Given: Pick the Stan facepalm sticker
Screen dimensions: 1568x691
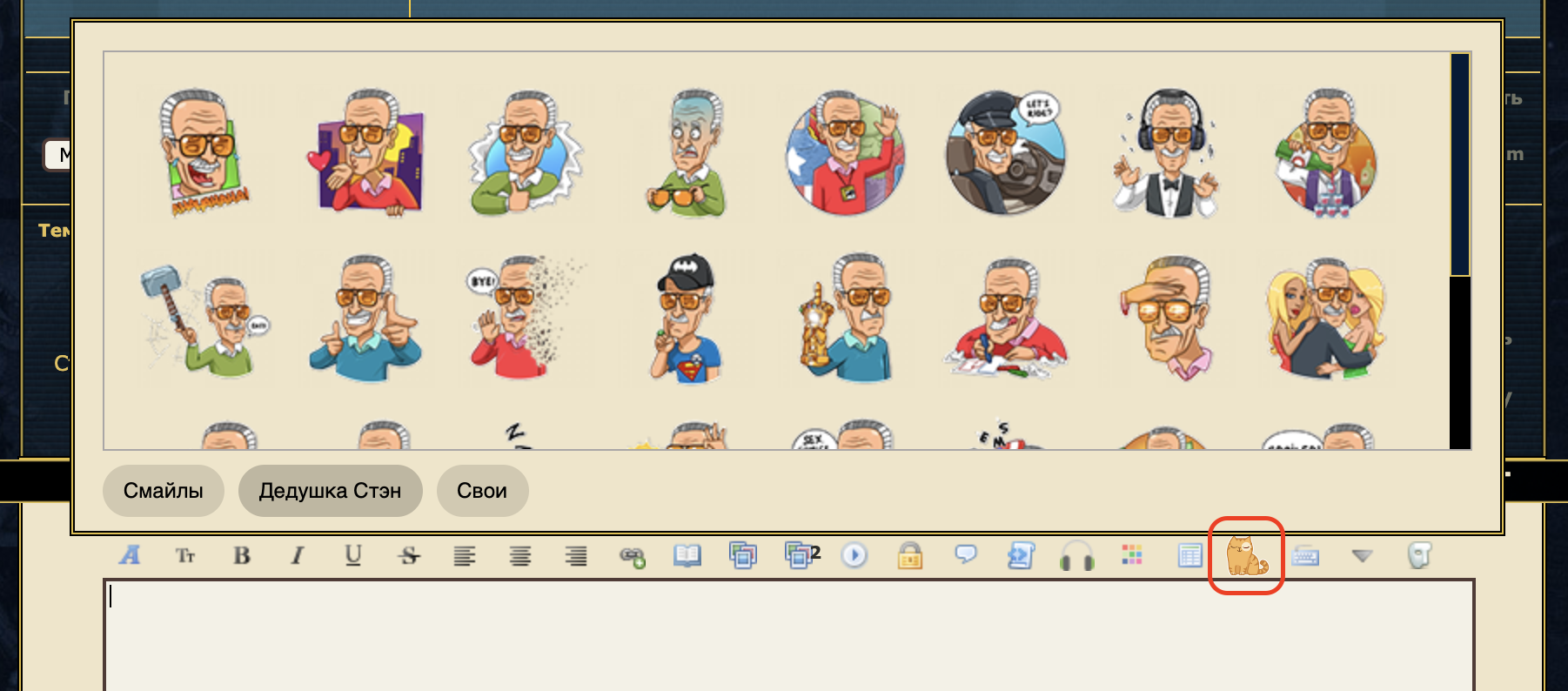Looking at the screenshot, I should (x=1166, y=319).
